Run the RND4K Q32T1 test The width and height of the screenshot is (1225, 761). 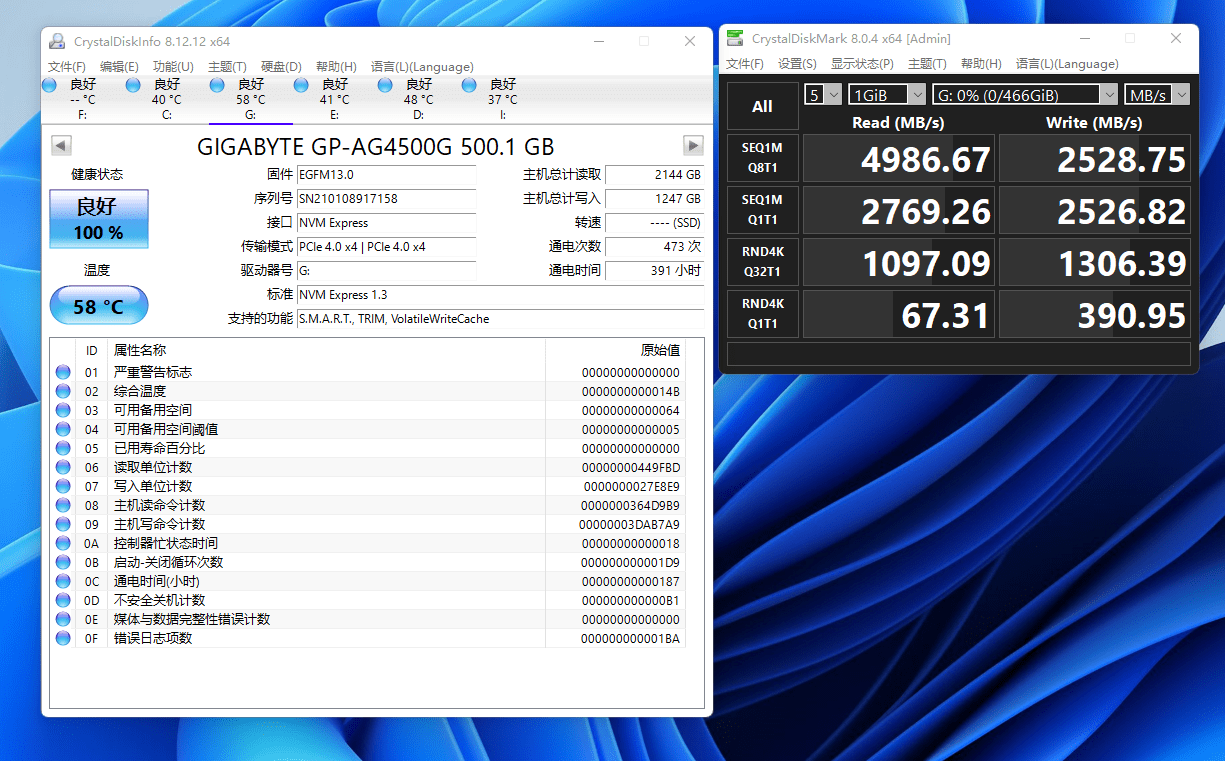(x=762, y=262)
